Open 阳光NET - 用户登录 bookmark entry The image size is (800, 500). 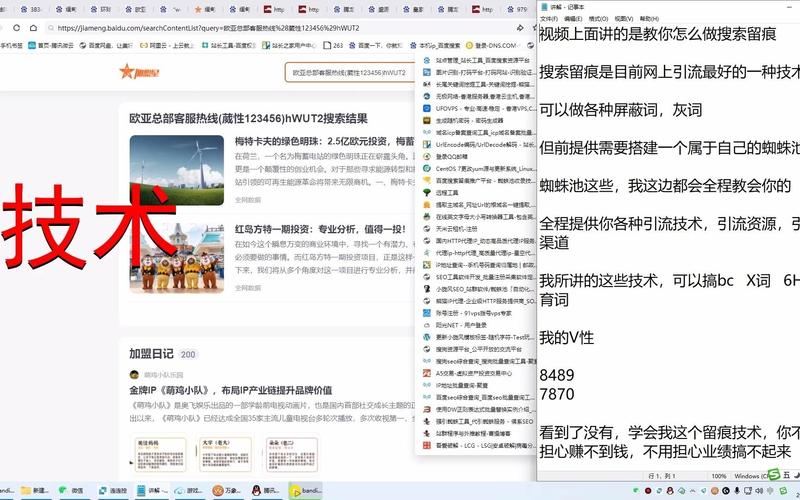(455, 325)
